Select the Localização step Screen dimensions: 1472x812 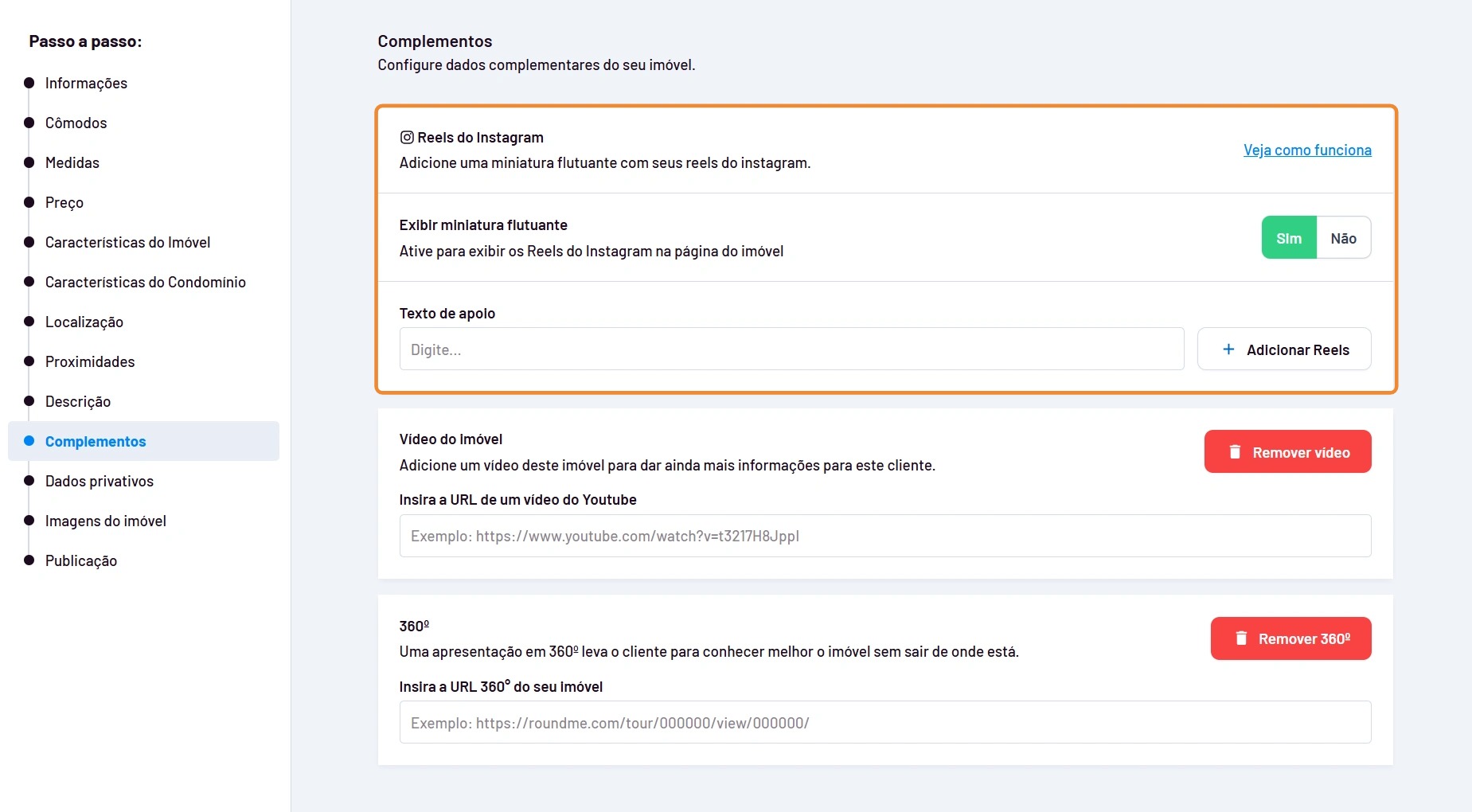(84, 322)
